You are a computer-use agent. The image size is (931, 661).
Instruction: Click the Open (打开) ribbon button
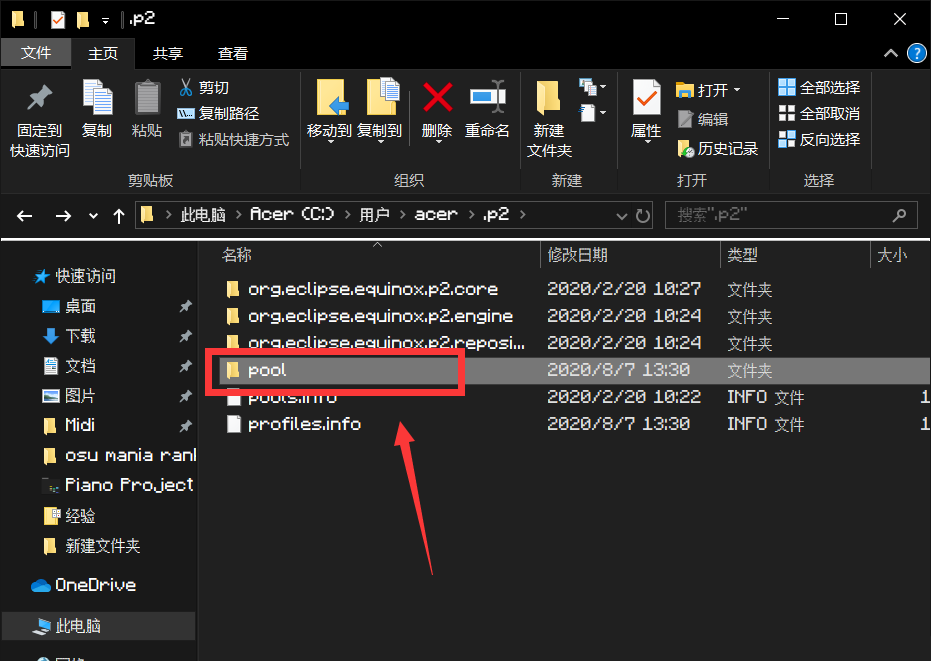click(x=702, y=90)
